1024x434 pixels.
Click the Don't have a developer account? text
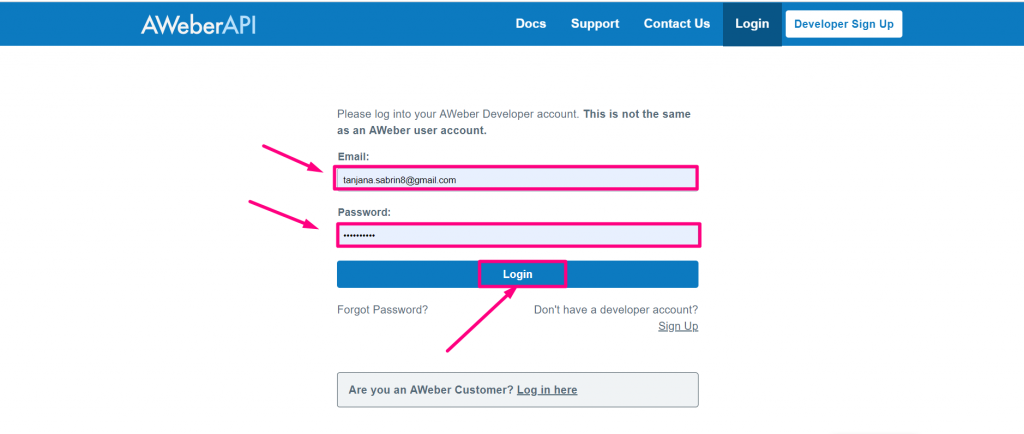click(x=616, y=309)
